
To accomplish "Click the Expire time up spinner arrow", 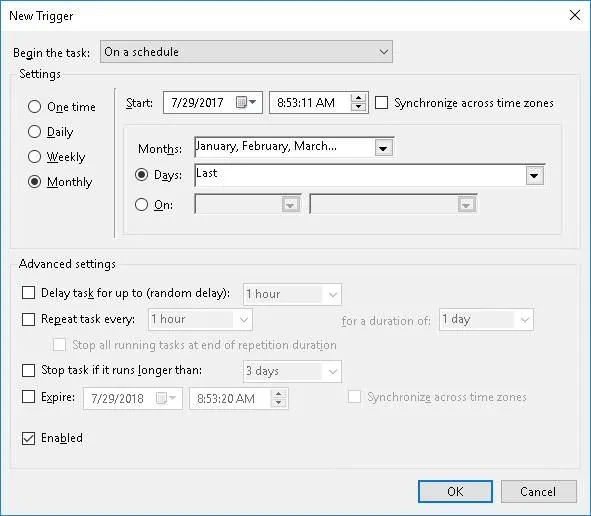I will coord(278,394).
